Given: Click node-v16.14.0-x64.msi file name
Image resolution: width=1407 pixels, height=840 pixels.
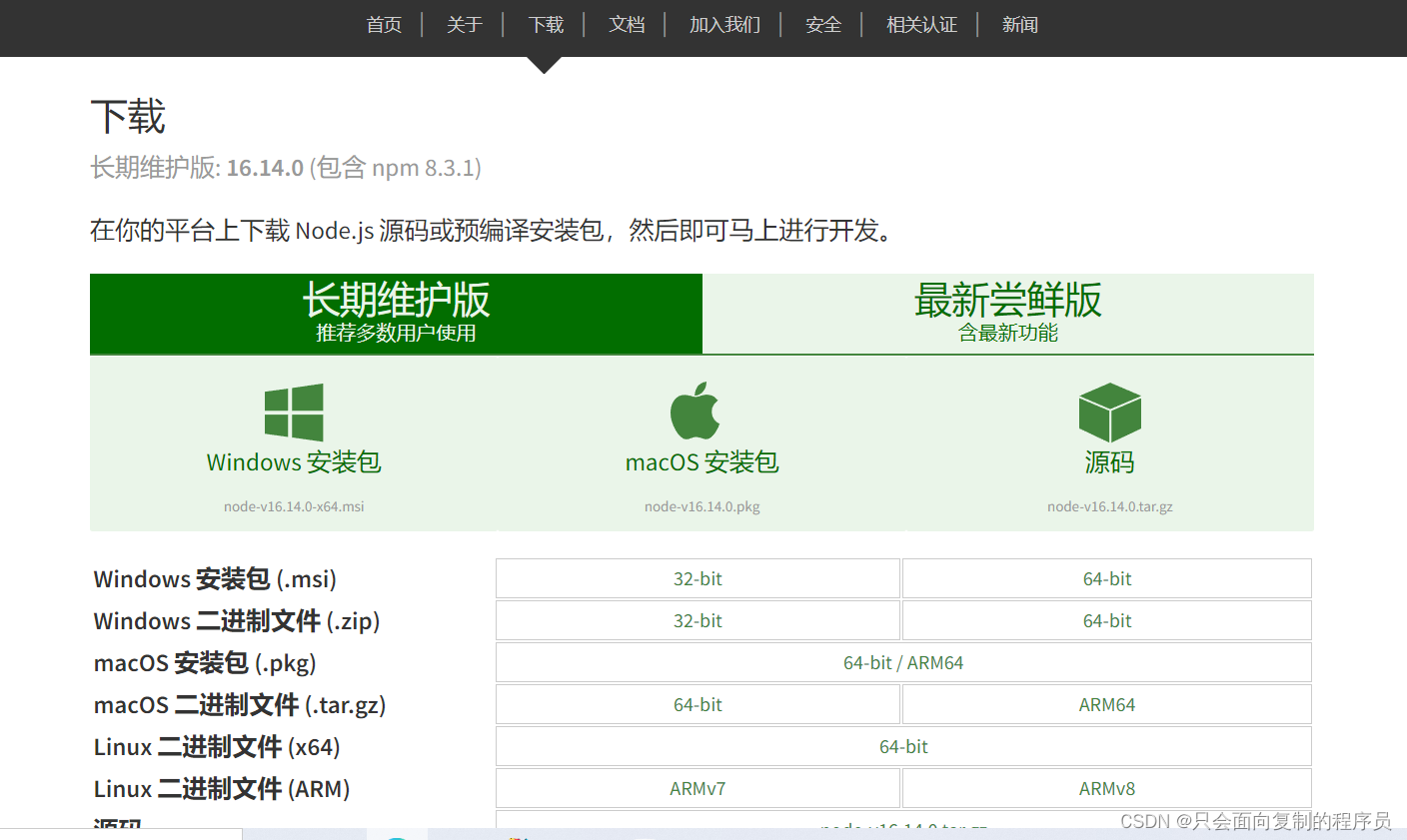Looking at the screenshot, I should coord(294,506).
